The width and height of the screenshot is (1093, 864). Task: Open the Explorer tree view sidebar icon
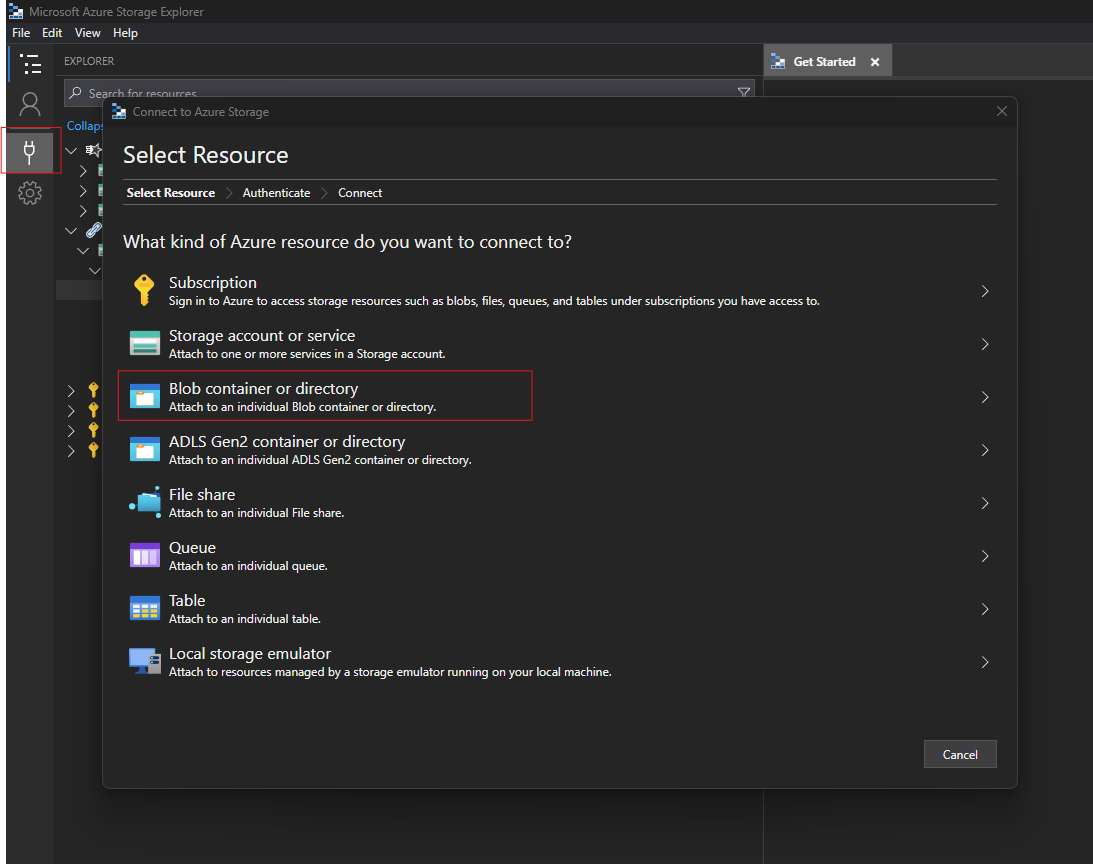(30, 64)
